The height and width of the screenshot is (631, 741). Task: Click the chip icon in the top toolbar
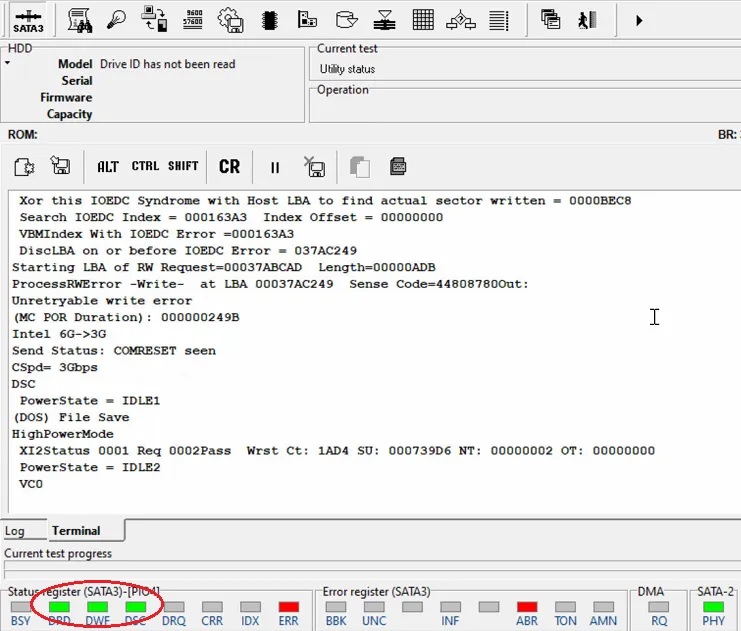[269, 19]
